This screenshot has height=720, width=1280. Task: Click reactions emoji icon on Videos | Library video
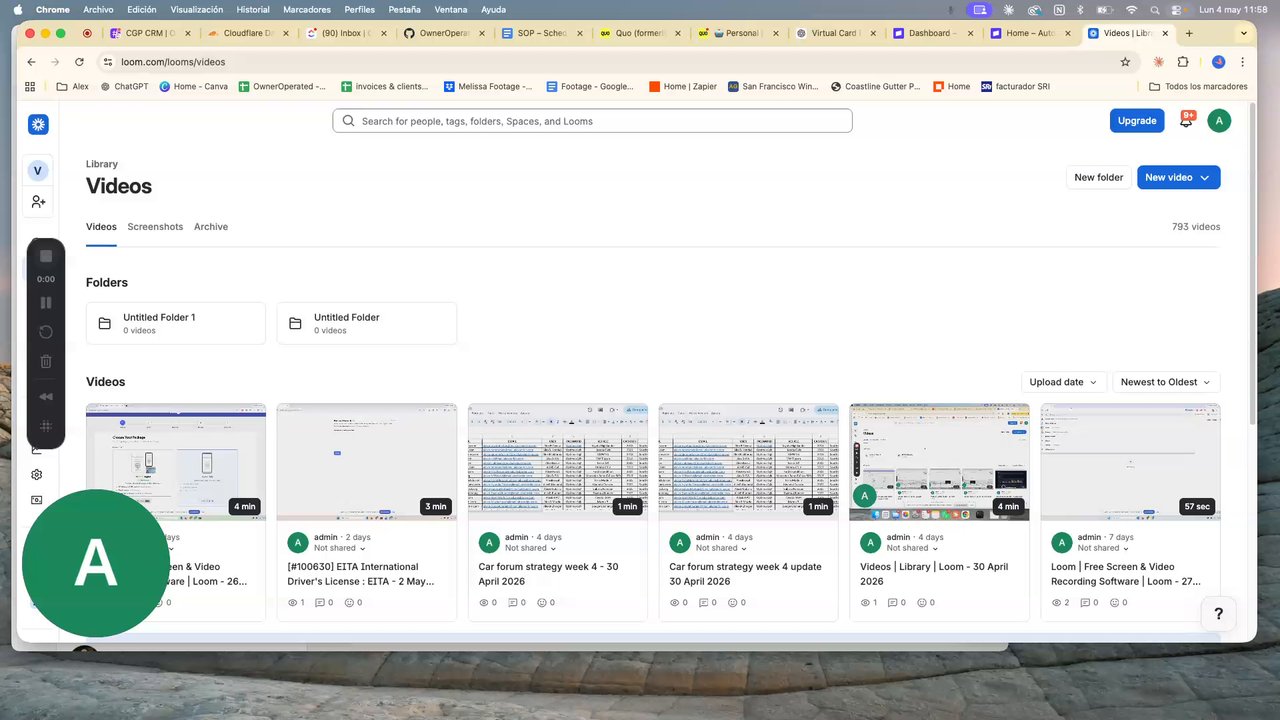click(x=922, y=603)
